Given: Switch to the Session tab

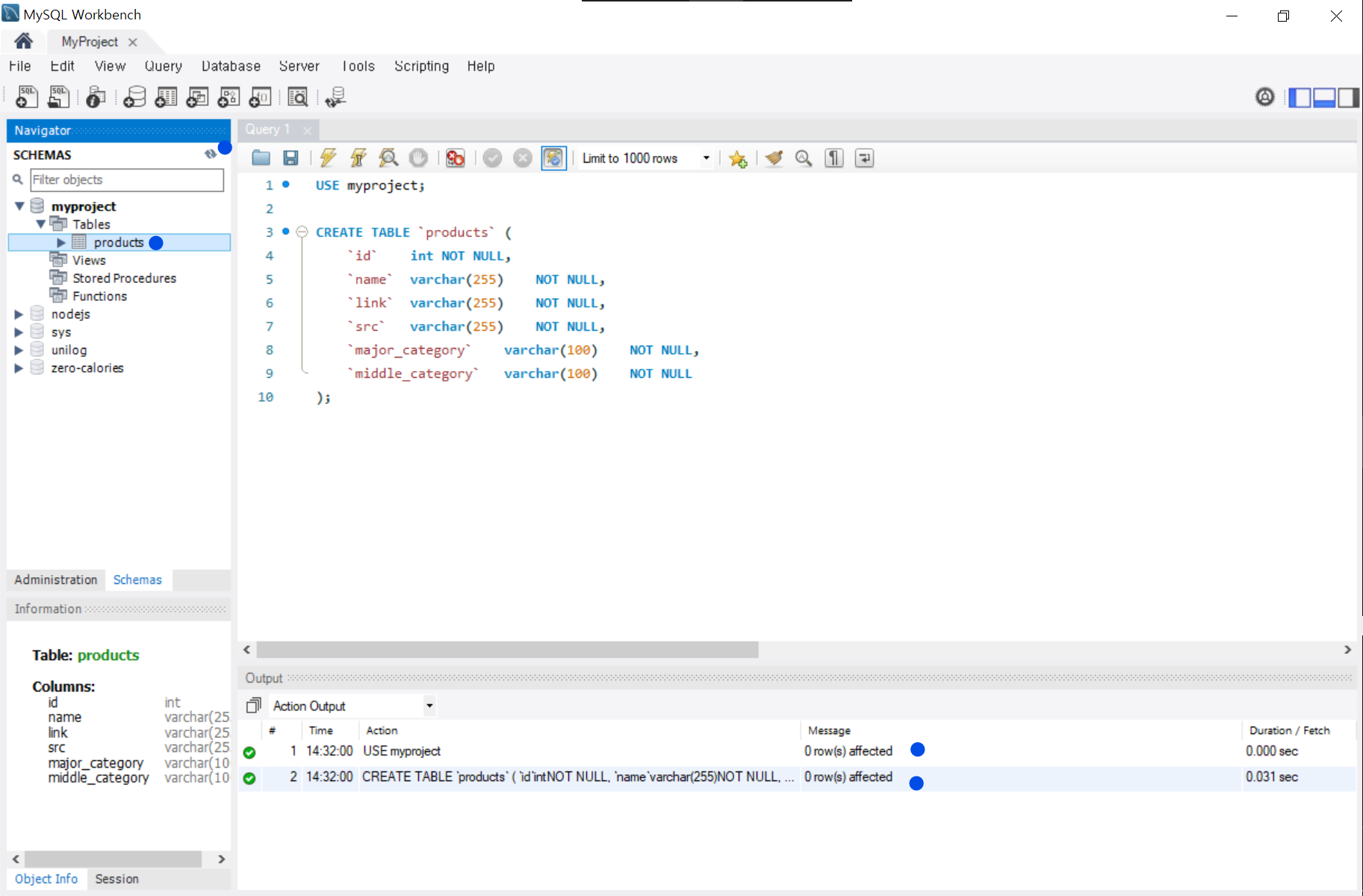Looking at the screenshot, I should click(117, 879).
